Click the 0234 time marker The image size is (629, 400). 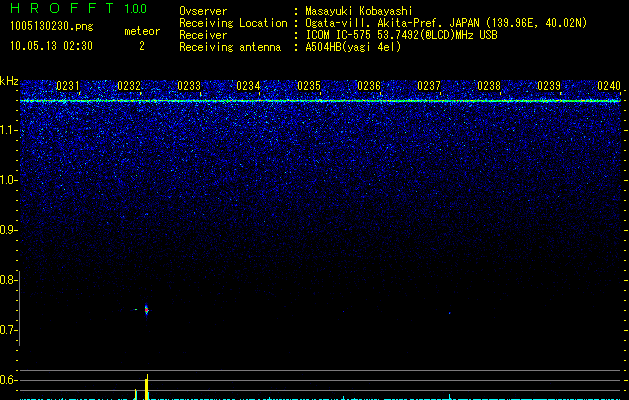tap(248, 86)
